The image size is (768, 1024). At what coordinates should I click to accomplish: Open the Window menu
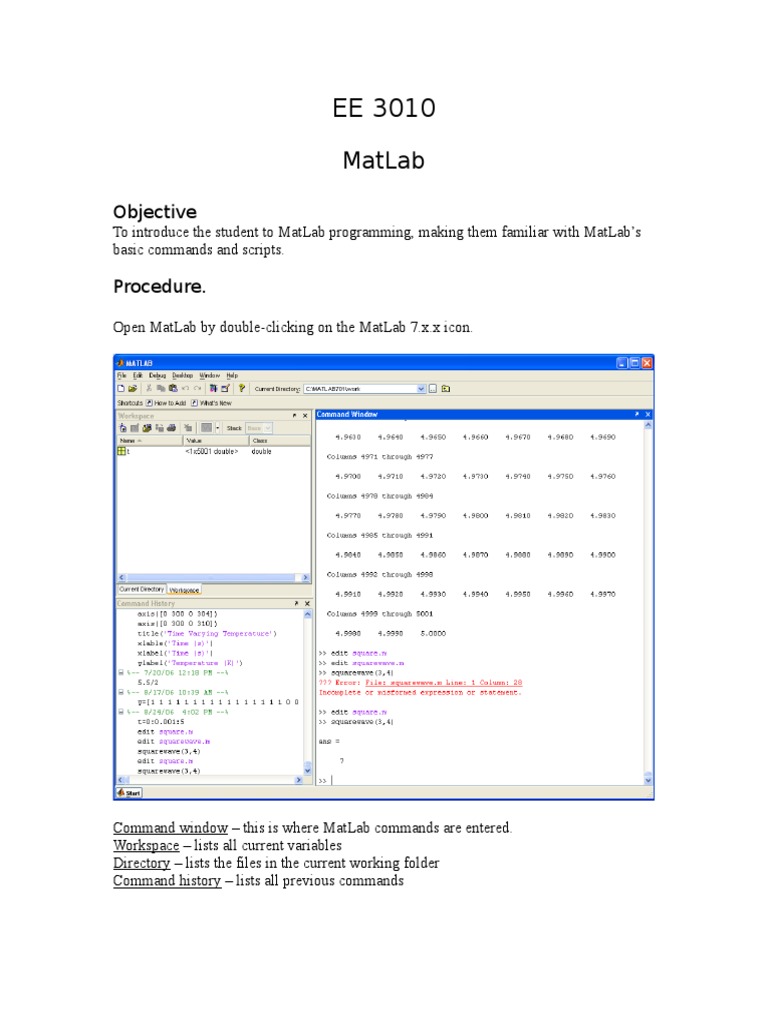click(x=210, y=376)
